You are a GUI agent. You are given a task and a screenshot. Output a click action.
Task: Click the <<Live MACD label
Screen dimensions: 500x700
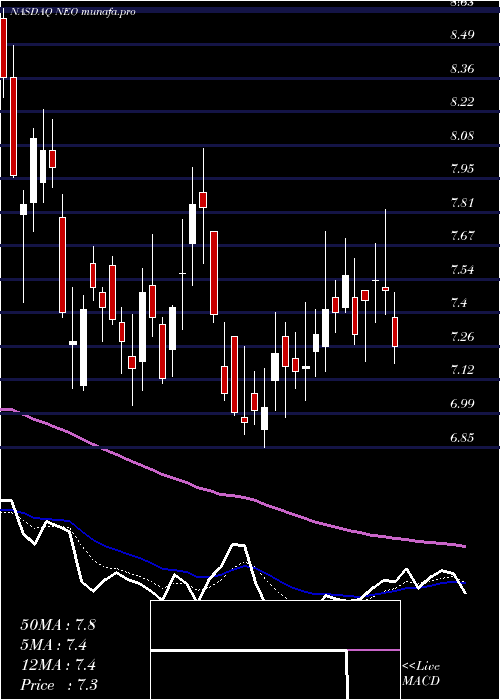pyautogui.click(x=421, y=674)
